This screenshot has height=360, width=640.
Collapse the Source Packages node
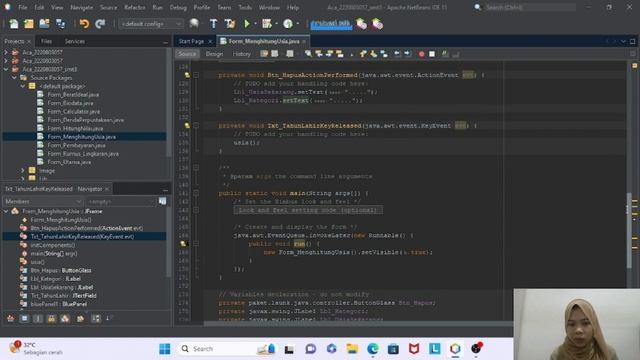(14, 78)
